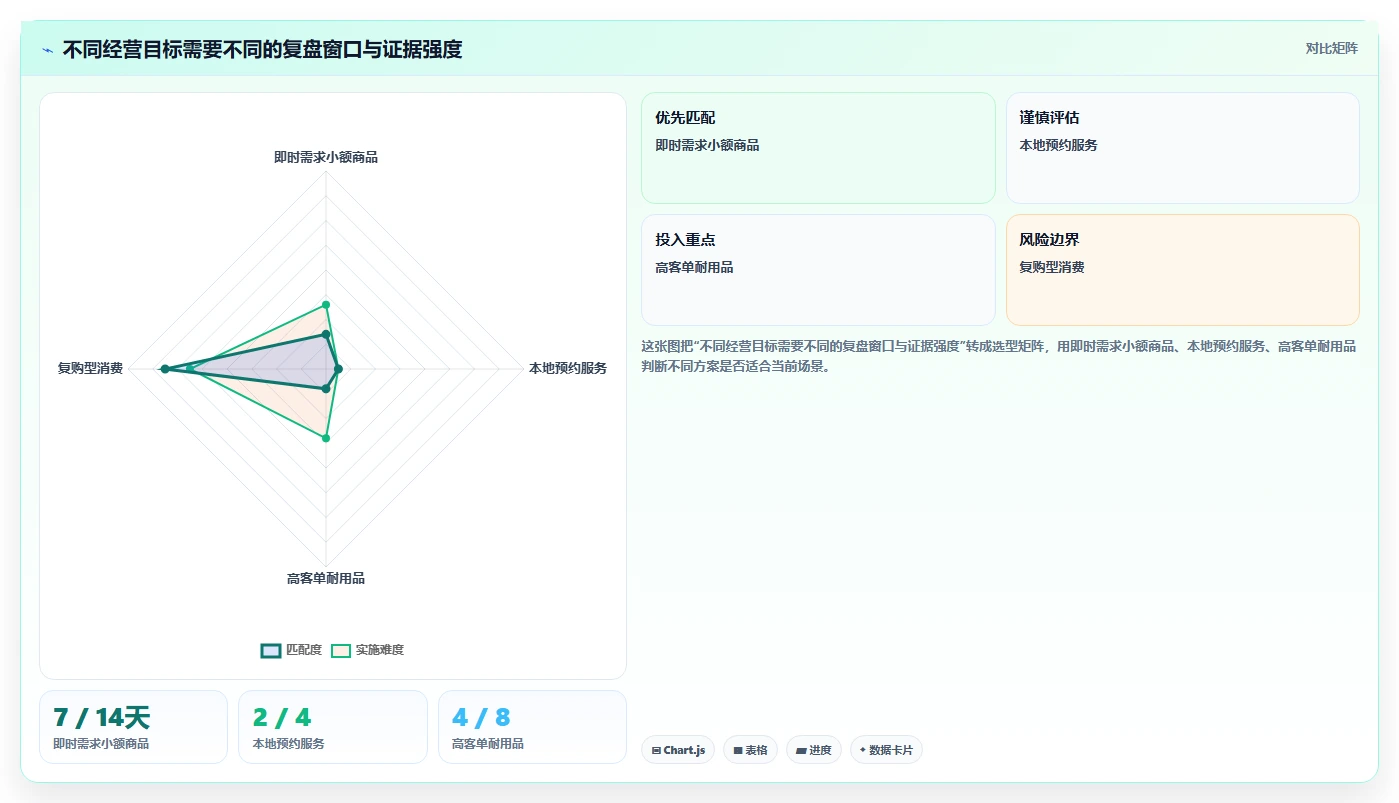The image size is (1399, 803).
Task: Click the 对比矩阵 label in header
Action: pos(1331,48)
